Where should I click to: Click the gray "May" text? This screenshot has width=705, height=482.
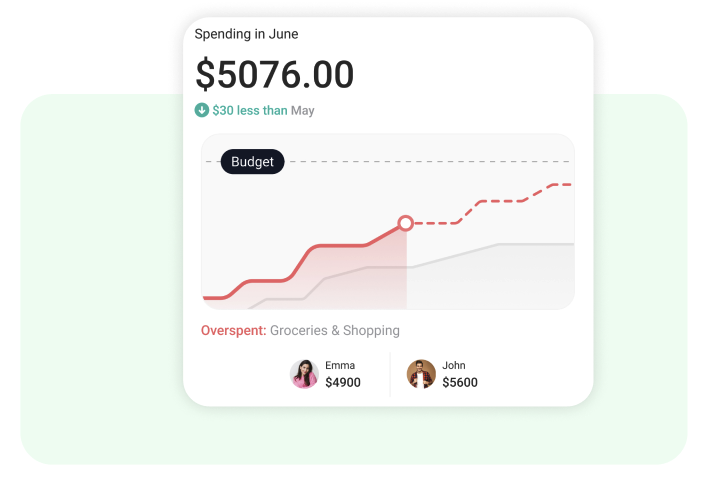tap(302, 110)
